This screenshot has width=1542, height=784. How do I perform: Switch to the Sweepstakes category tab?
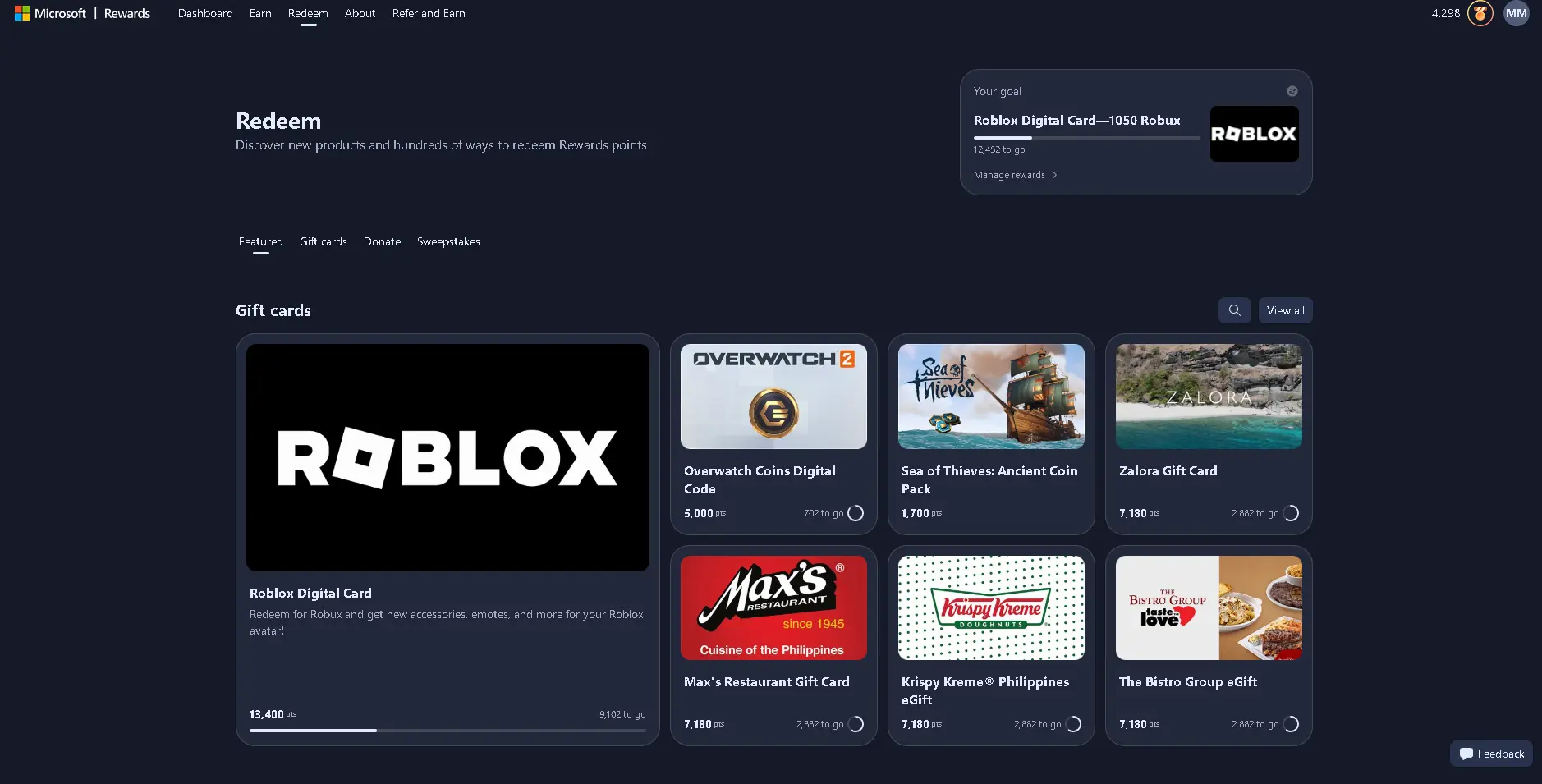(x=448, y=241)
